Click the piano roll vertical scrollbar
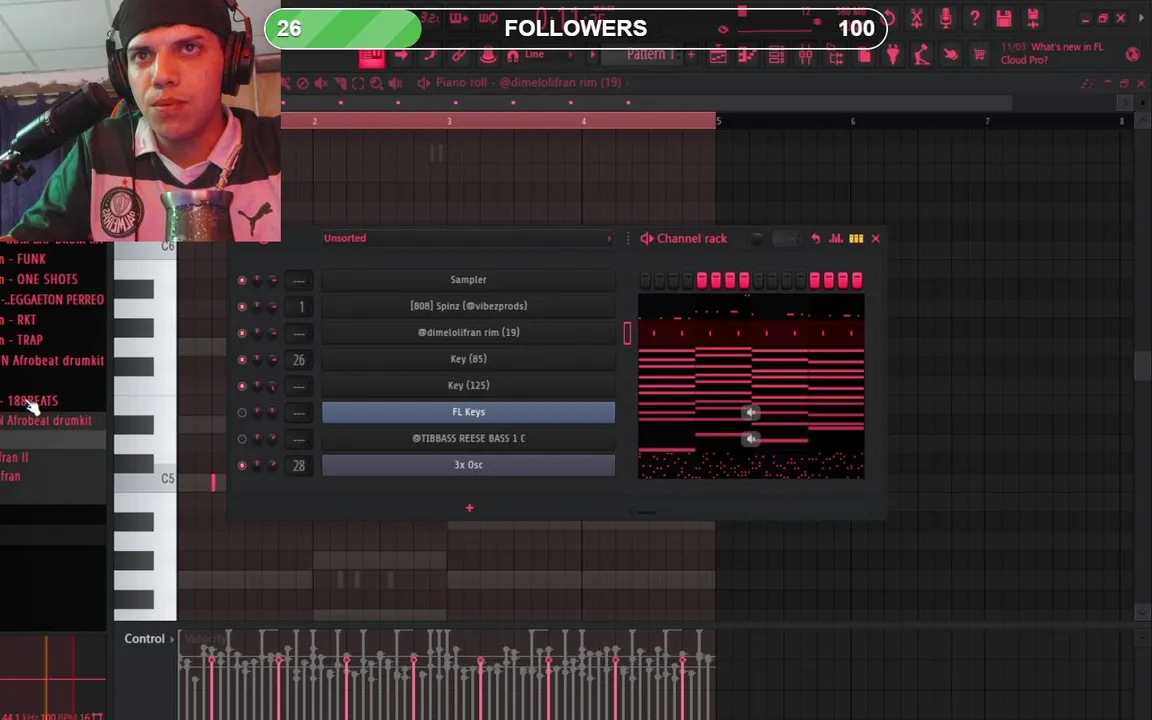 pyautogui.click(x=1142, y=365)
